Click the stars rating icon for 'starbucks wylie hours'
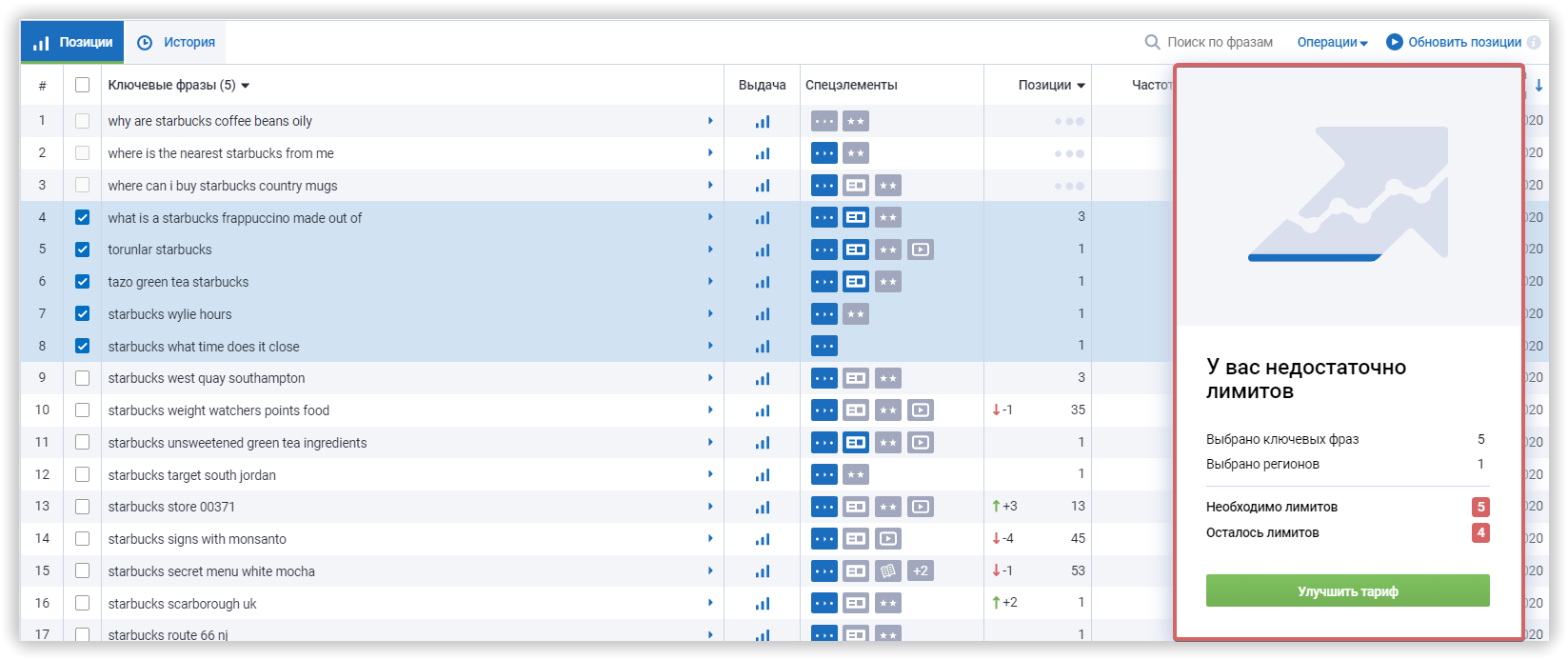 (x=856, y=314)
